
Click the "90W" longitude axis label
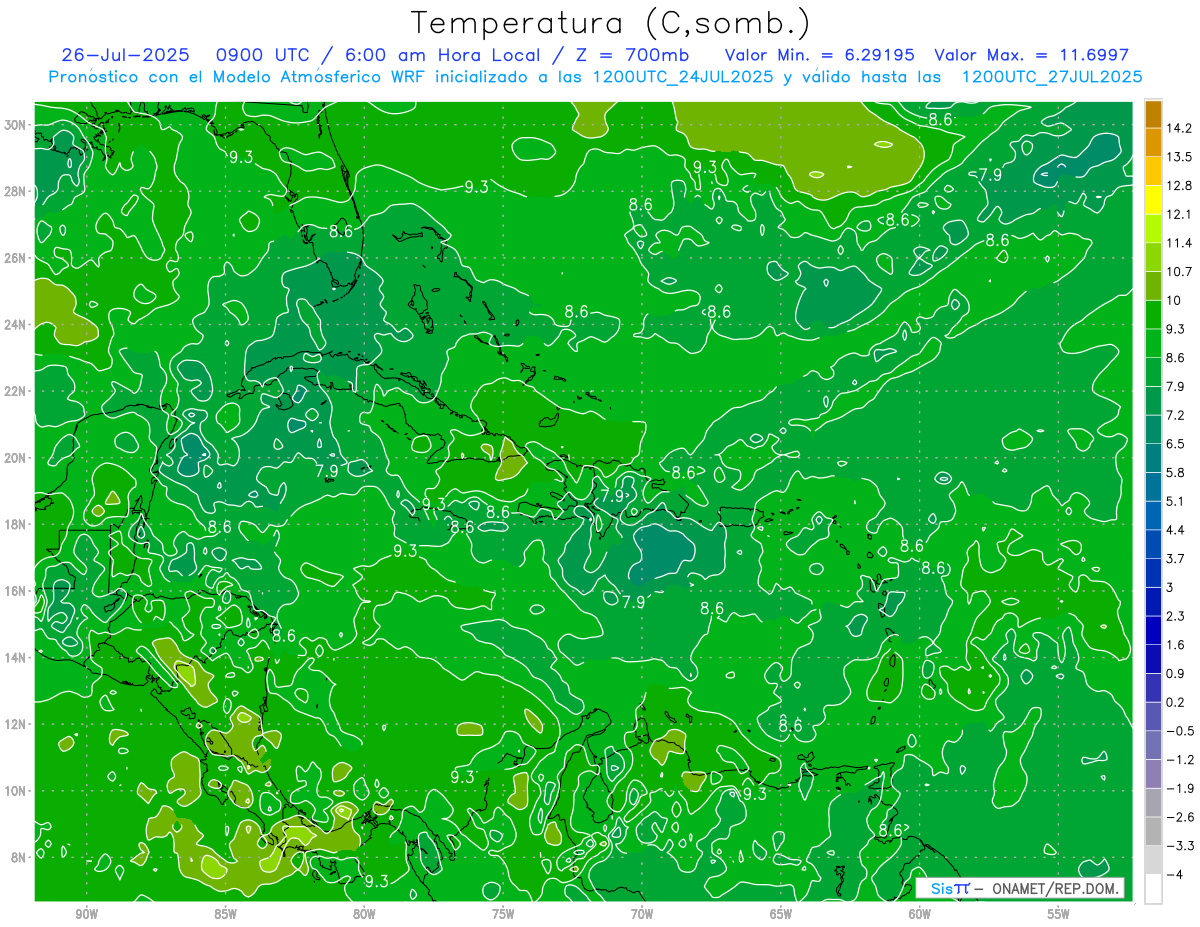86,915
